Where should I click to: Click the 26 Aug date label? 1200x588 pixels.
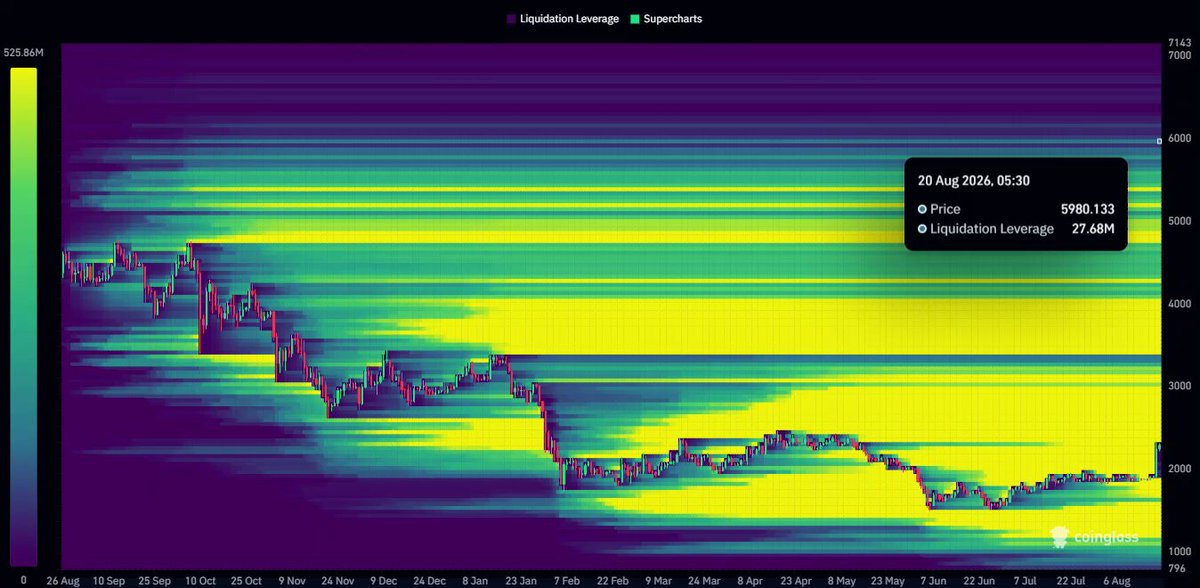pos(62,580)
